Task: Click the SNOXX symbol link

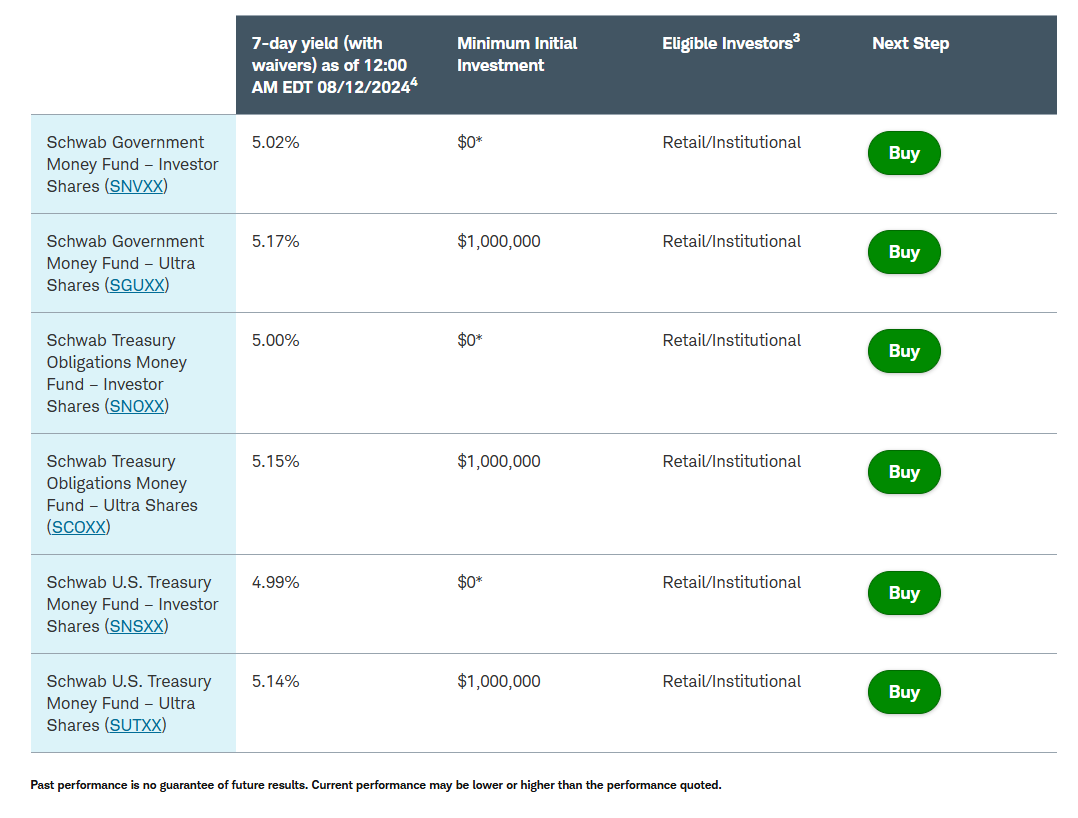Action: point(137,407)
